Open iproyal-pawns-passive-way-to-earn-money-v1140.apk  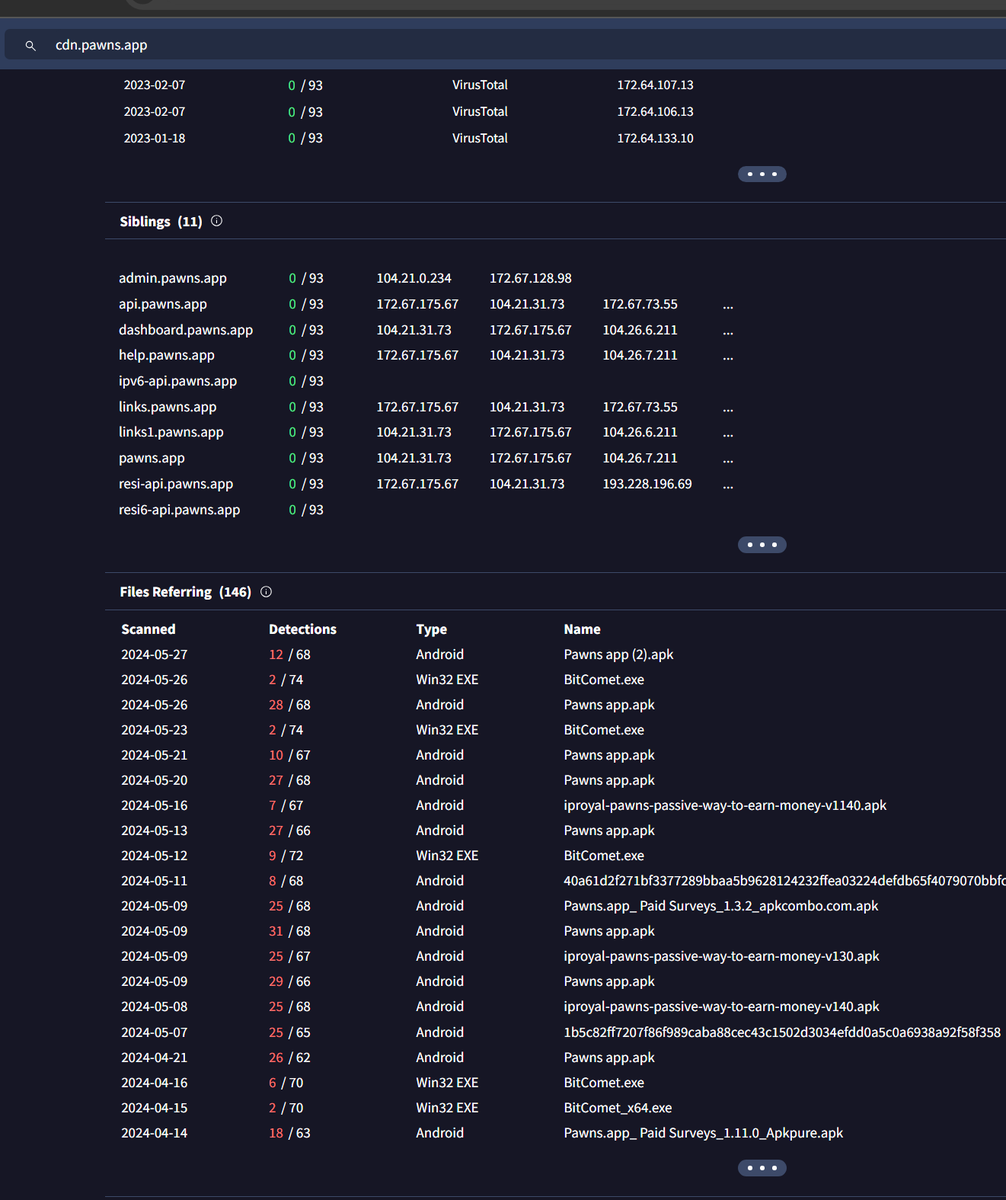[x=725, y=805]
